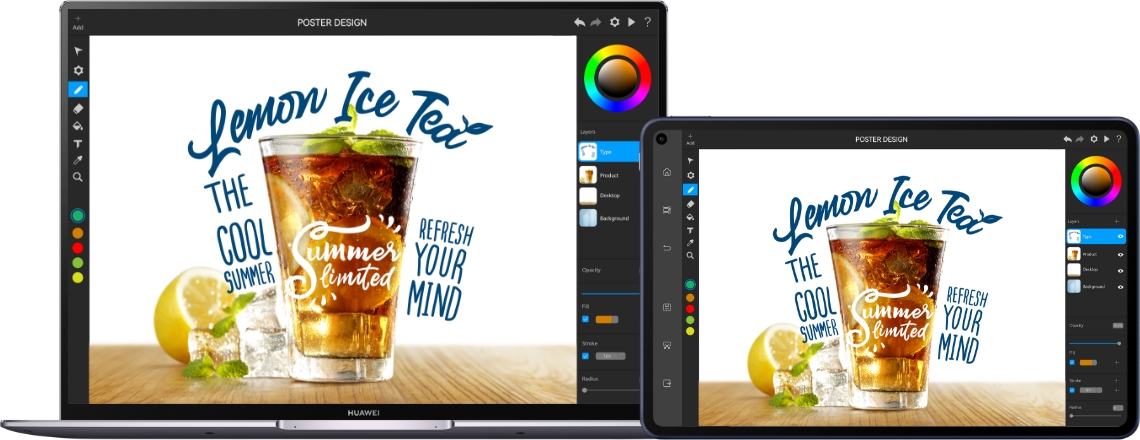Toggle the Fill checkbox on the laptop

[585, 319]
